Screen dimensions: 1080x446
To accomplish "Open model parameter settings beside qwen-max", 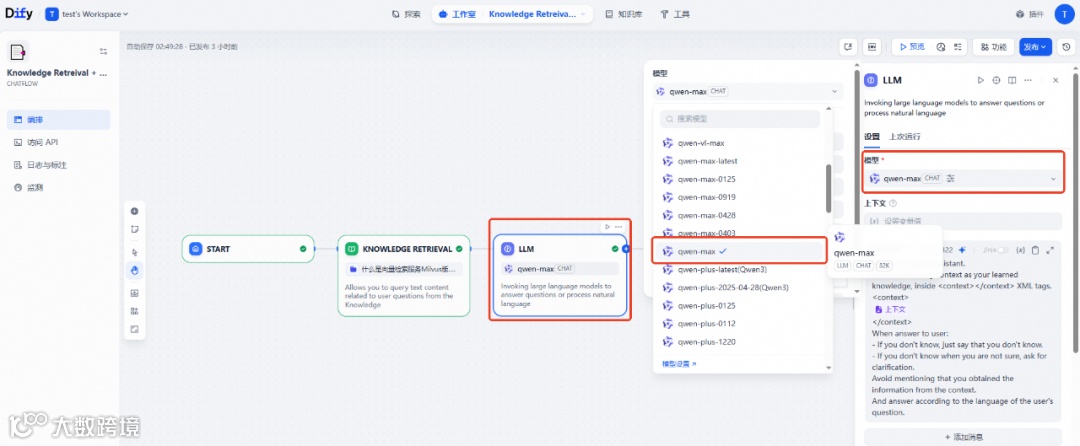I will [x=951, y=179].
